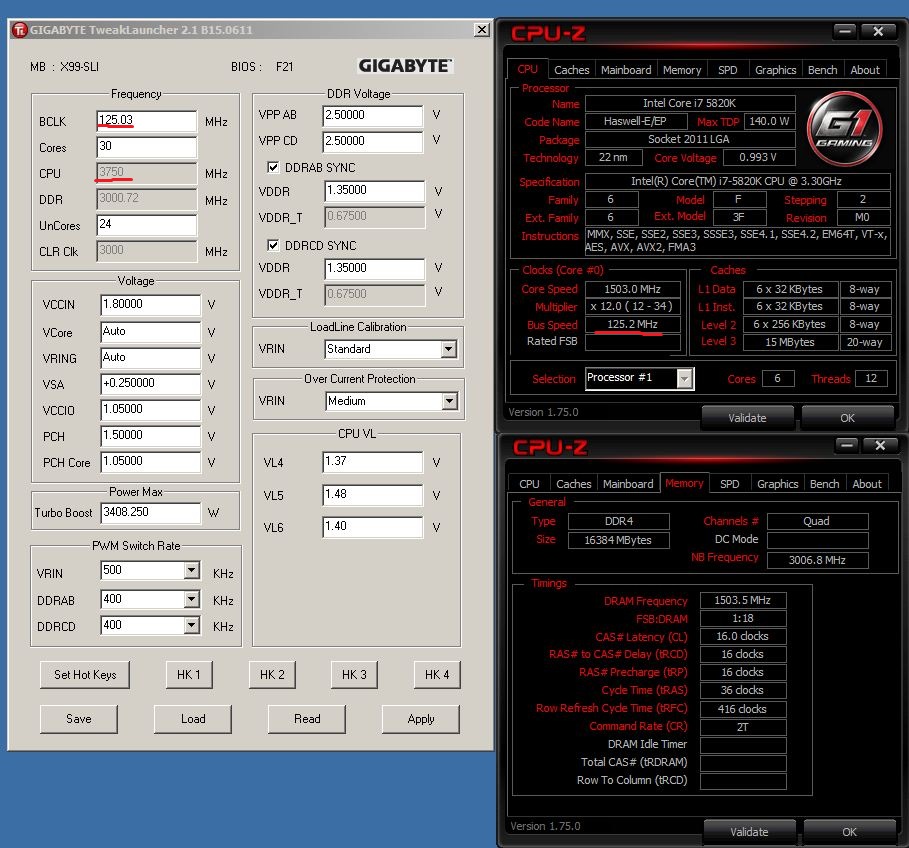Click the VSA voltage input field

[x=151, y=384]
